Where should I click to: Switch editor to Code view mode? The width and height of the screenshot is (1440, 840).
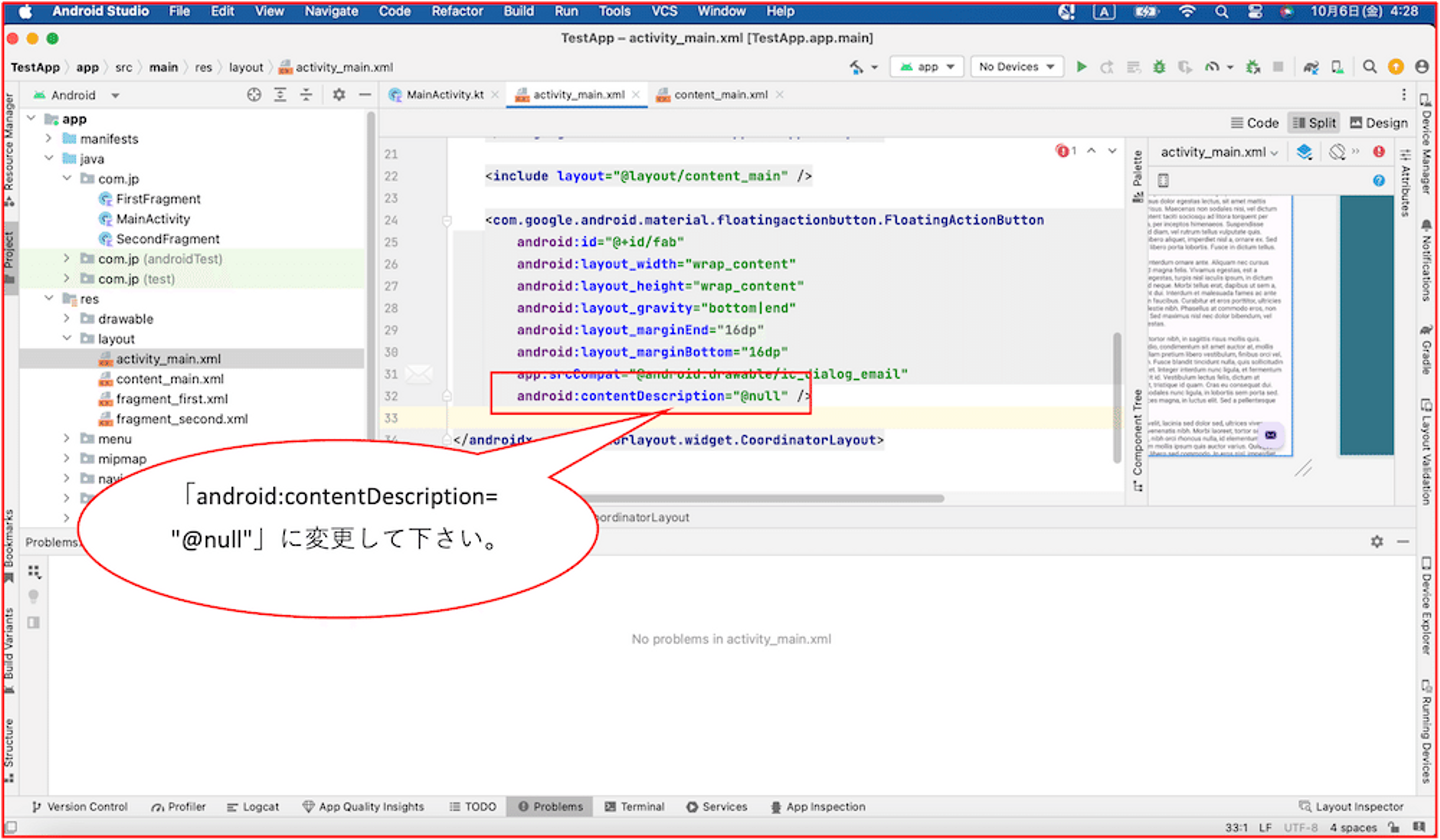point(1255,123)
